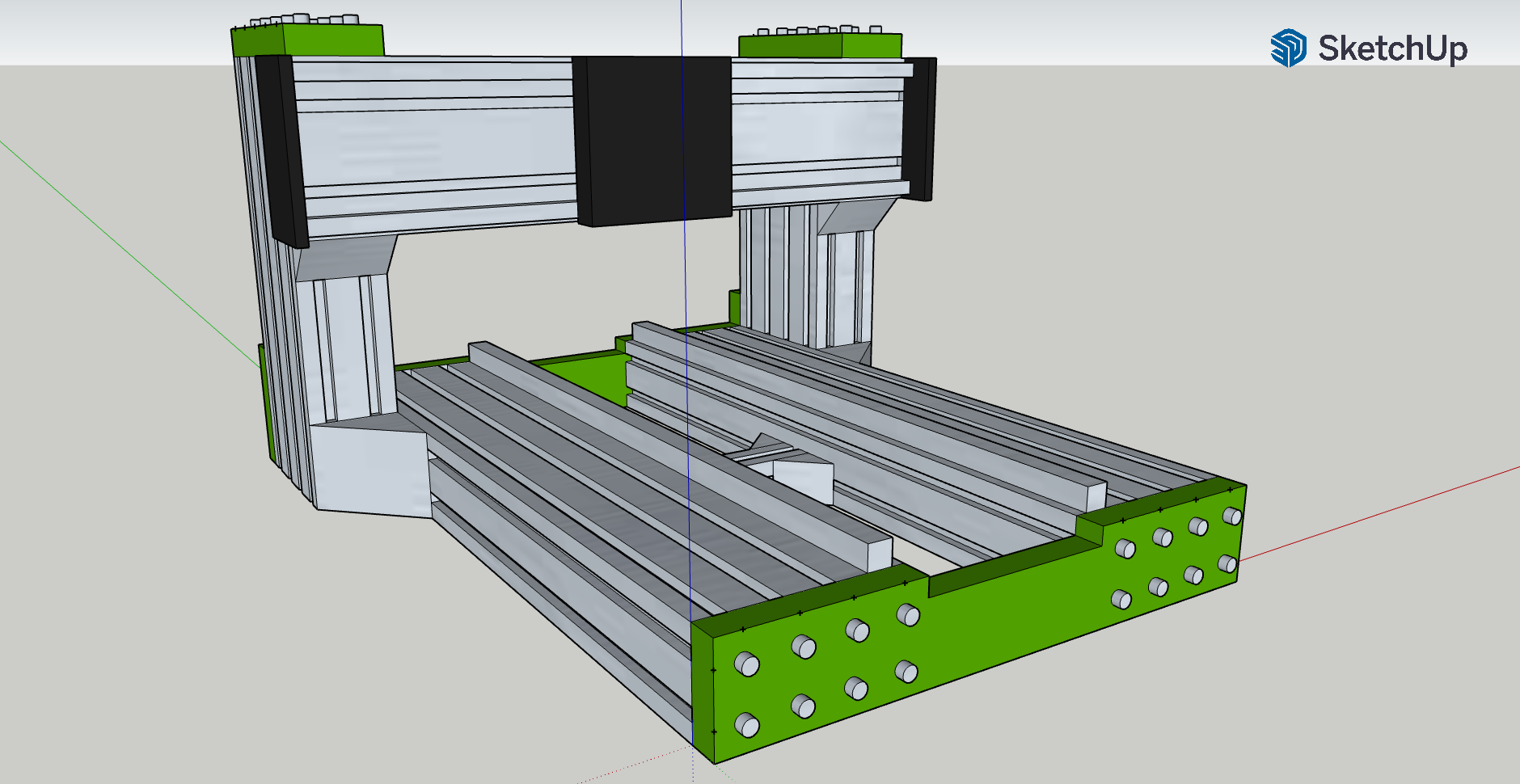
Task: Select the small gray block between the rails
Action: pos(802,480)
